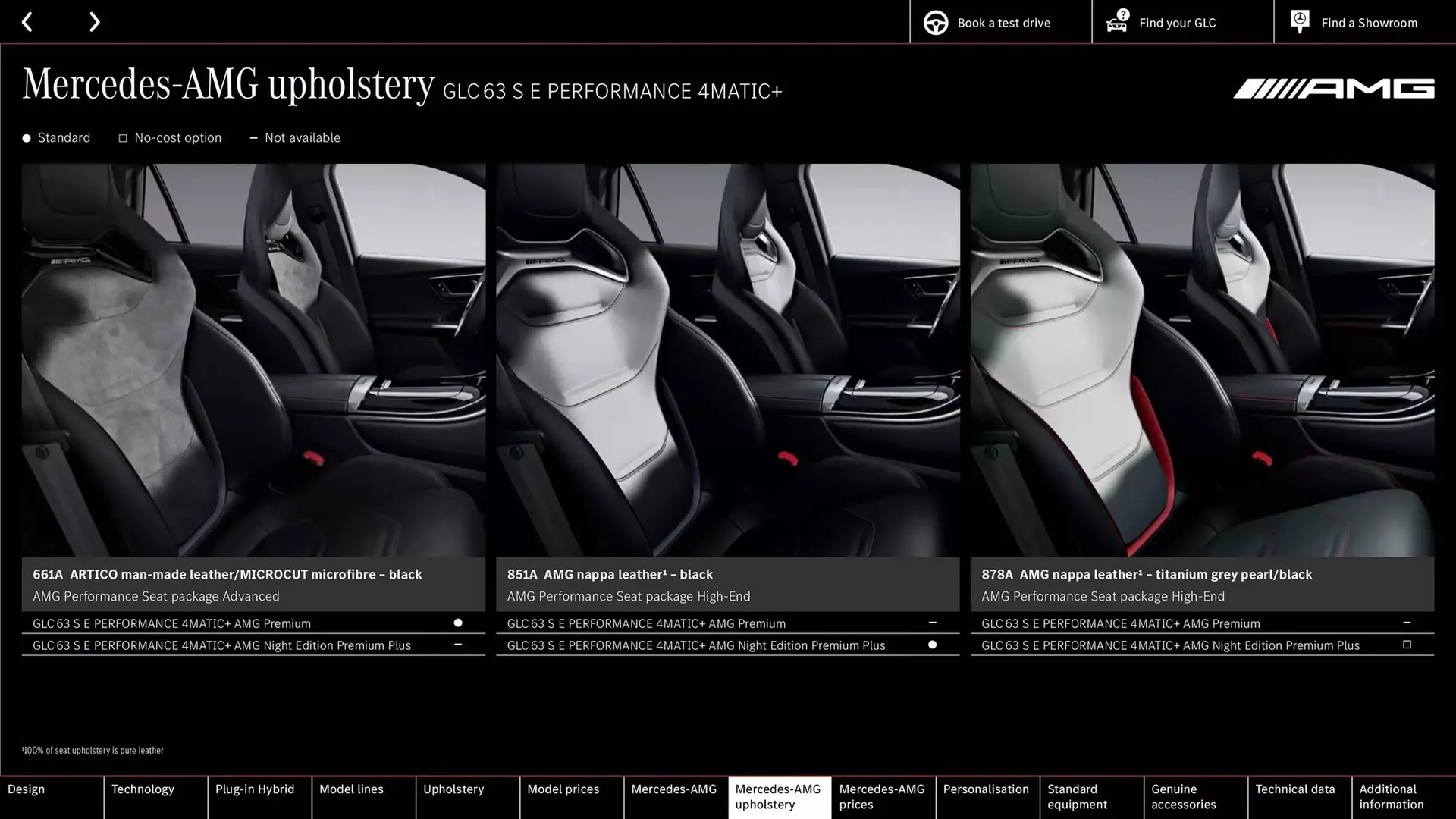1456x819 pixels.
Task: Open the Mercedes-AMG tab
Action: (676, 797)
